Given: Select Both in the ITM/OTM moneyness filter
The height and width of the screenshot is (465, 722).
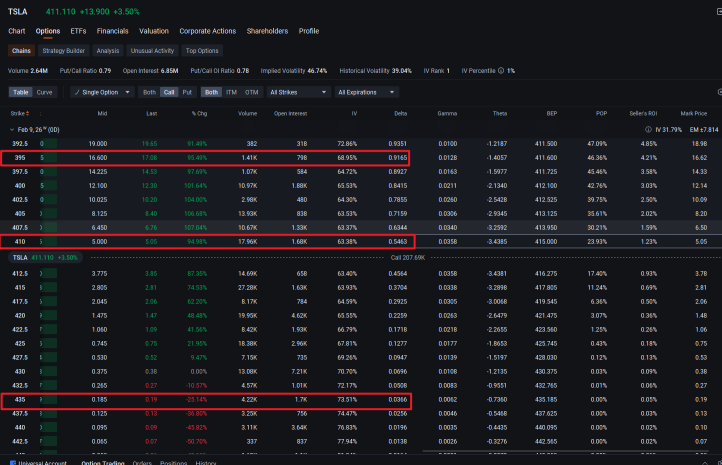Looking at the screenshot, I should pos(211,93).
